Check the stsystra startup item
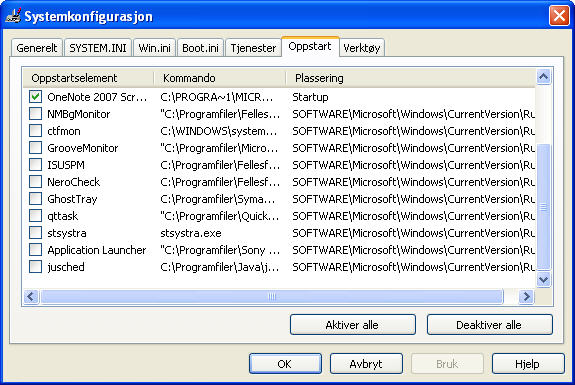The image size is (575, 385). (x=35, y=232)
